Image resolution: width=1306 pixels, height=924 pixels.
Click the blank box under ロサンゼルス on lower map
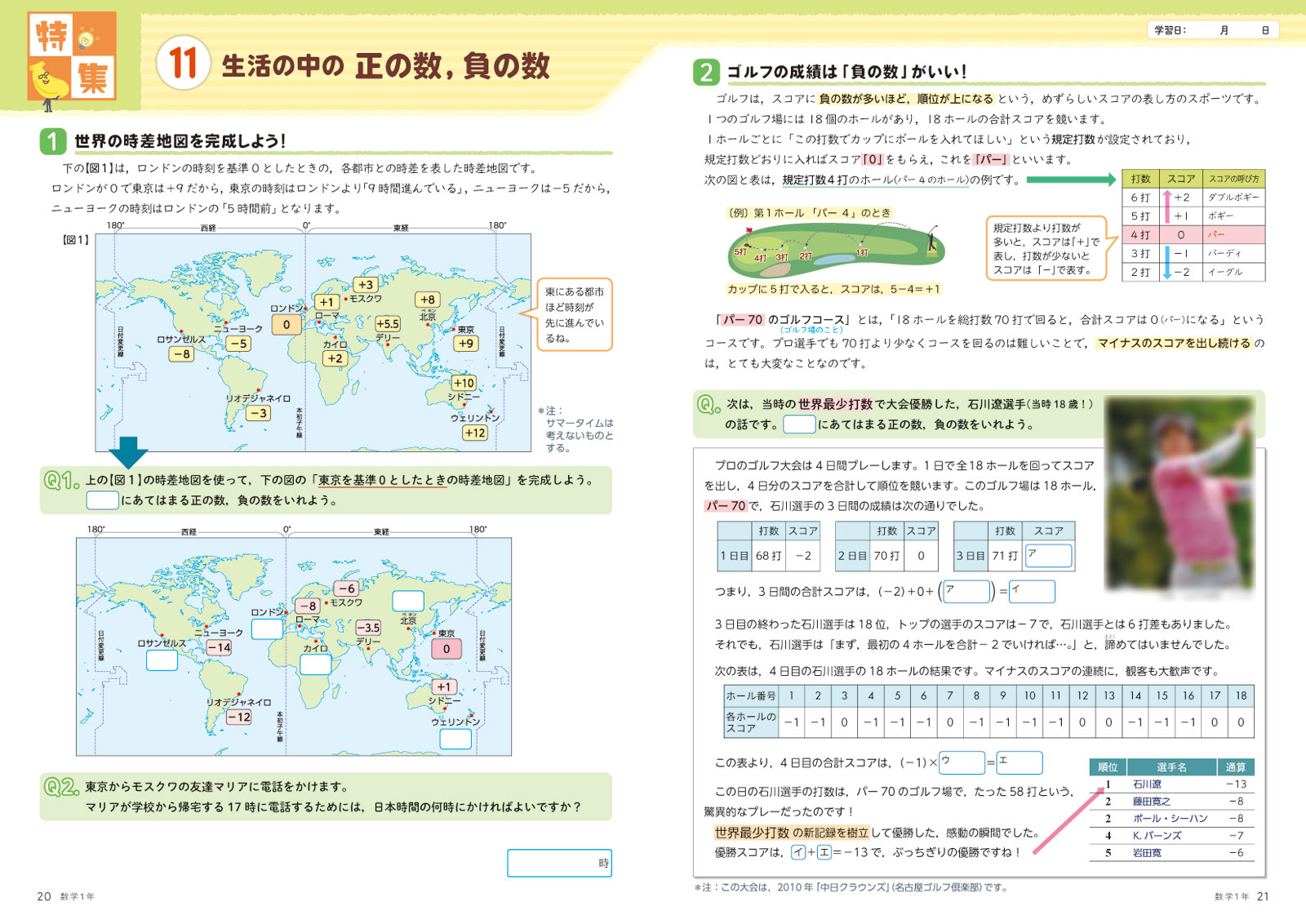pyautogui.click(x=162, y=660)
